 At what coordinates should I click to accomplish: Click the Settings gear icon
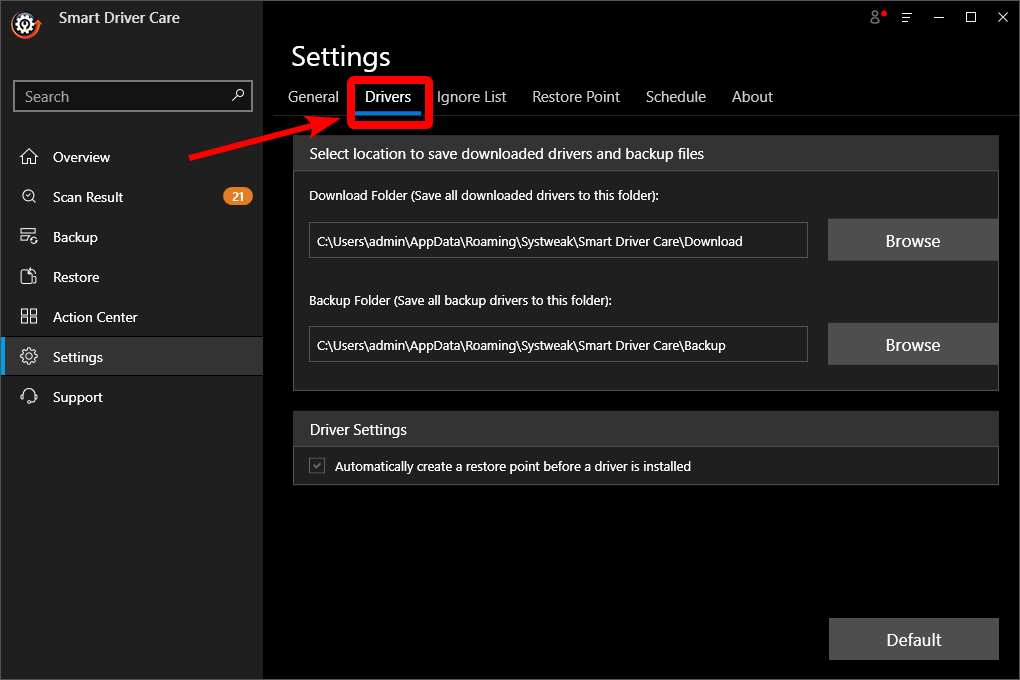[x=29, y=357]
